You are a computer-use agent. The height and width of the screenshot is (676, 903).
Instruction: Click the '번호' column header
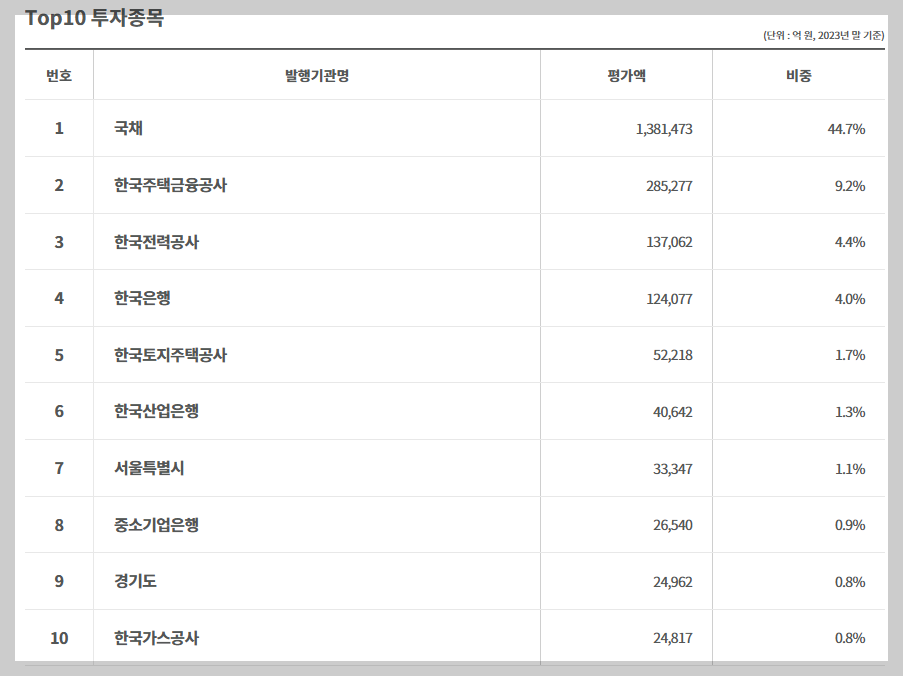59,75
